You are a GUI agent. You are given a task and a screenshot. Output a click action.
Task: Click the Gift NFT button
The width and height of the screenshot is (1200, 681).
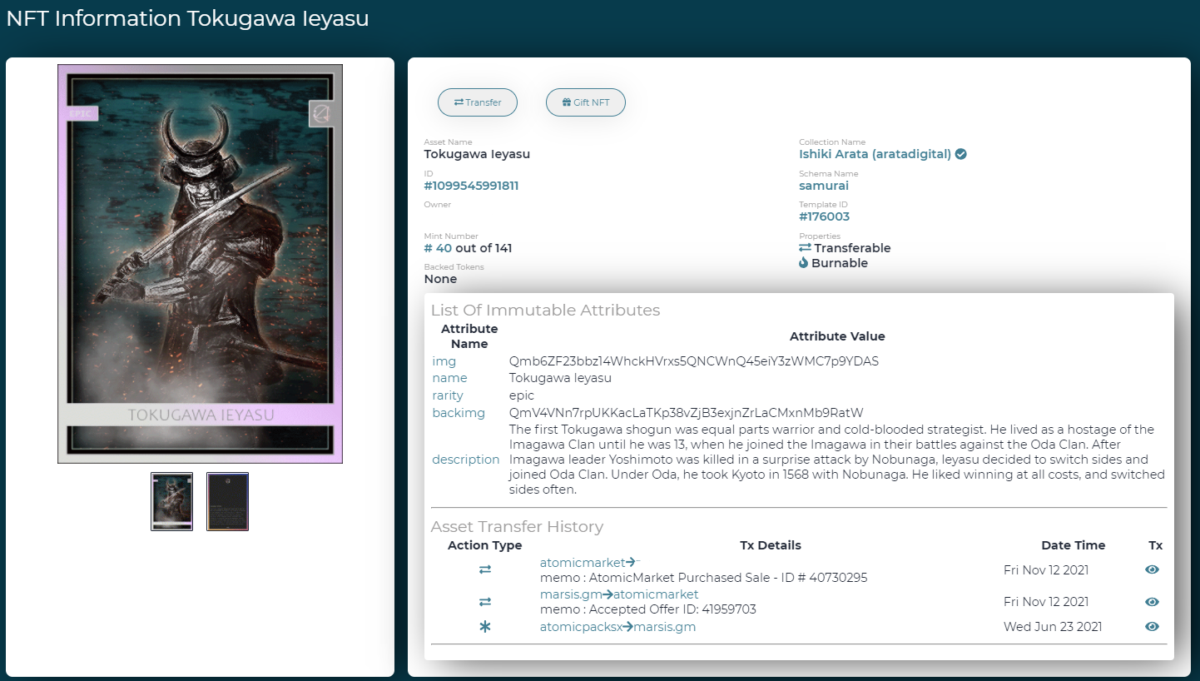coord(585,102)
